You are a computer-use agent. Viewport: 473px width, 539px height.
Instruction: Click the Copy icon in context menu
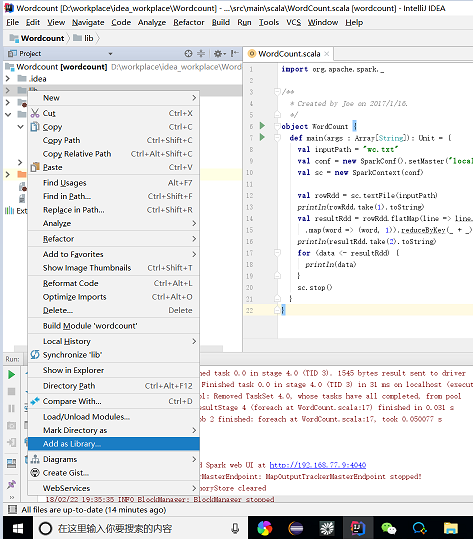click(x=35, y=127)
